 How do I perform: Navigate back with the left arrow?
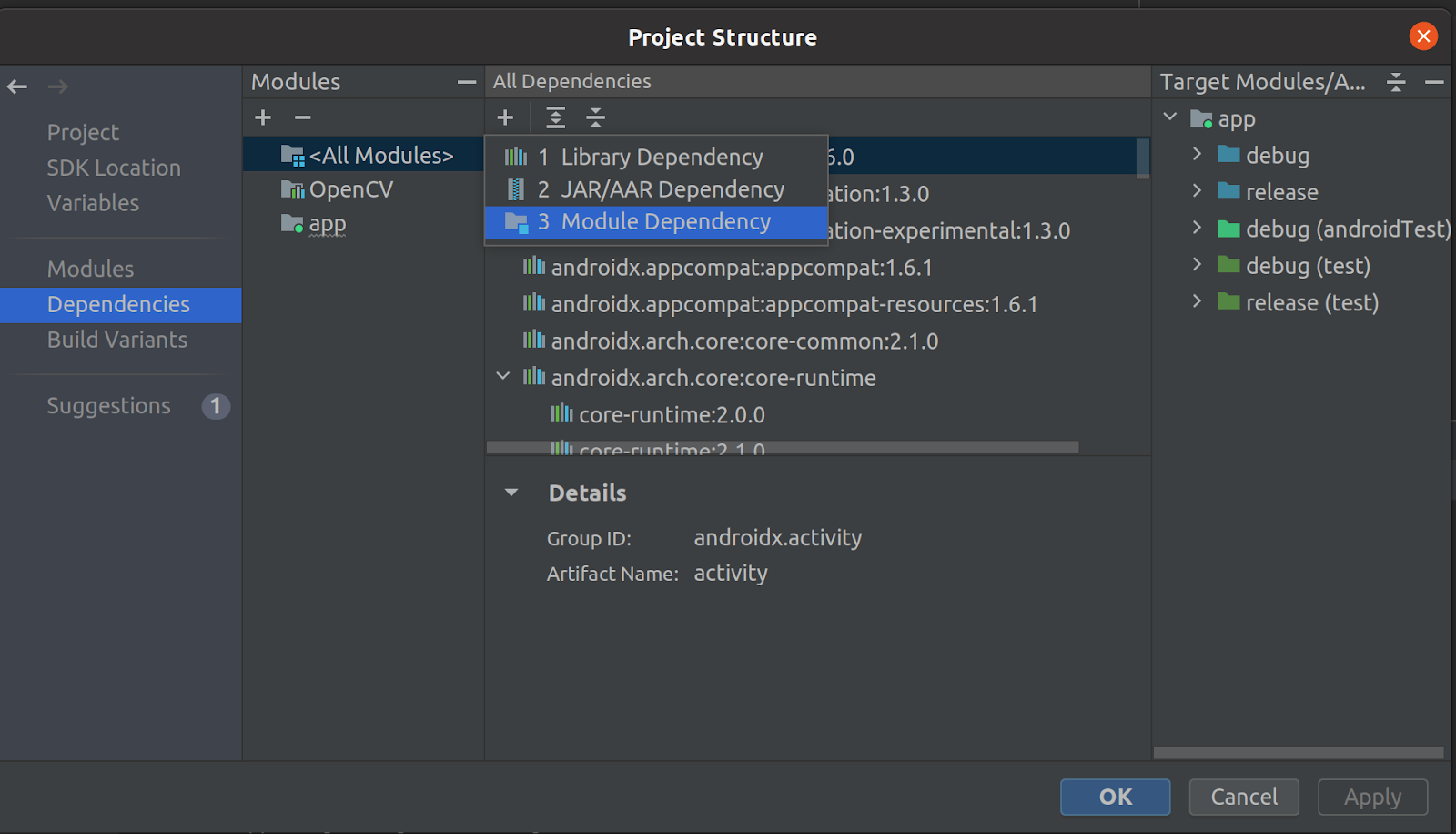[x=17, y=86]
